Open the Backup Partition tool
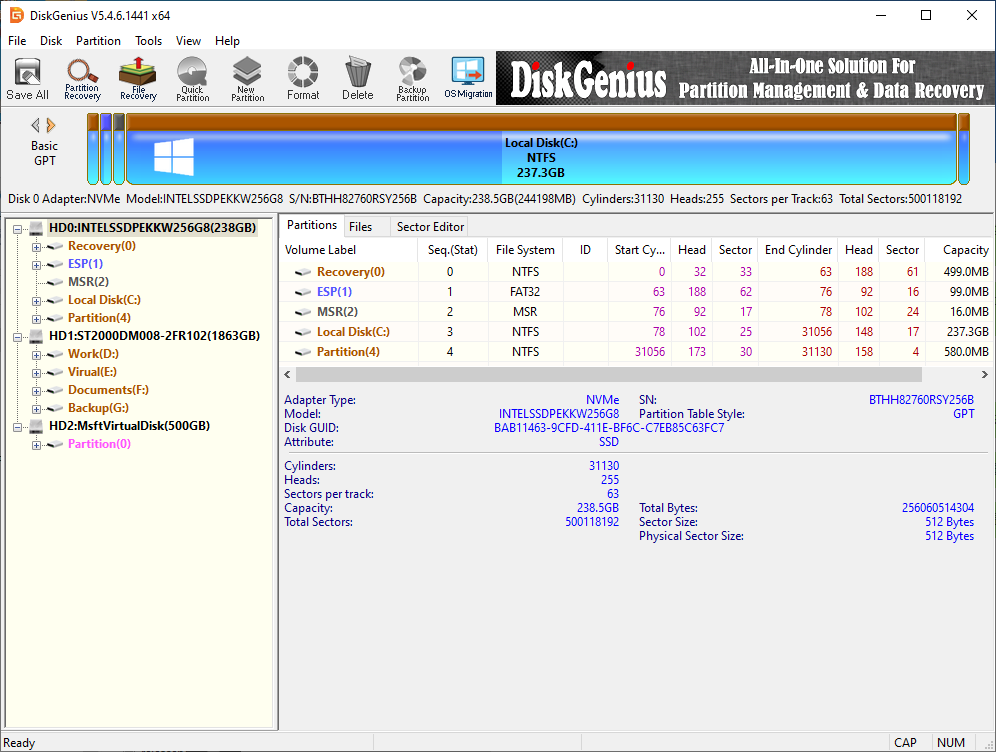The height and width of the screenshot is (752, 996). tap(413, 78)
